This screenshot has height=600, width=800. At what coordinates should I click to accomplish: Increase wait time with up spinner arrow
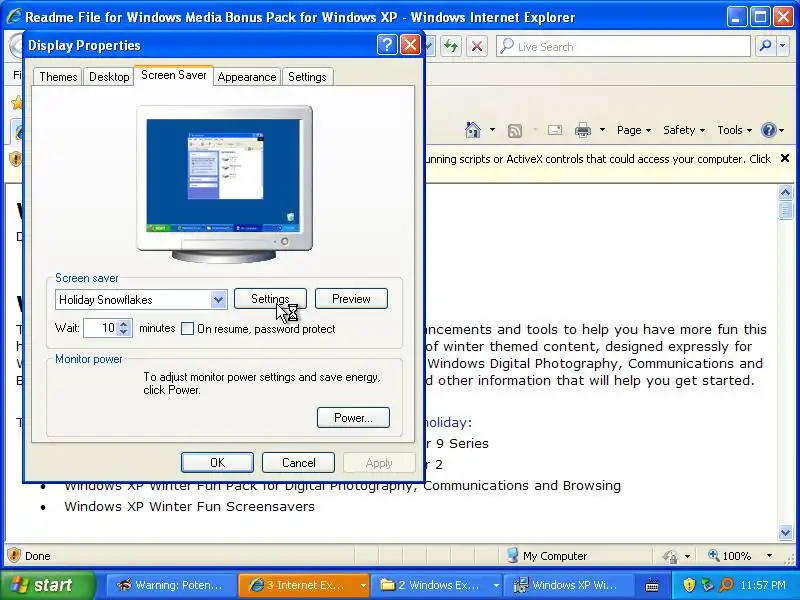pyautogui.click(x=124, y=323)
